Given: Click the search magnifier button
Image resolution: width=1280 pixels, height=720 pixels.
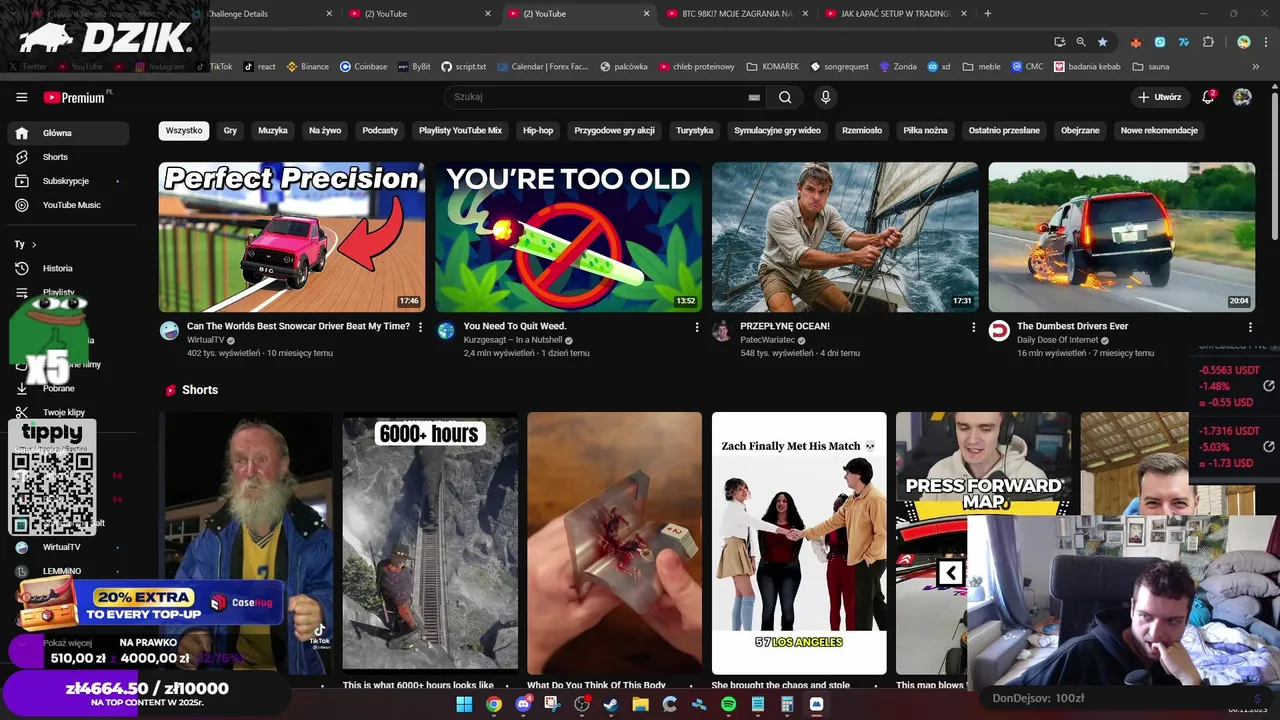Looking at the screenshot, I should 785,97.
